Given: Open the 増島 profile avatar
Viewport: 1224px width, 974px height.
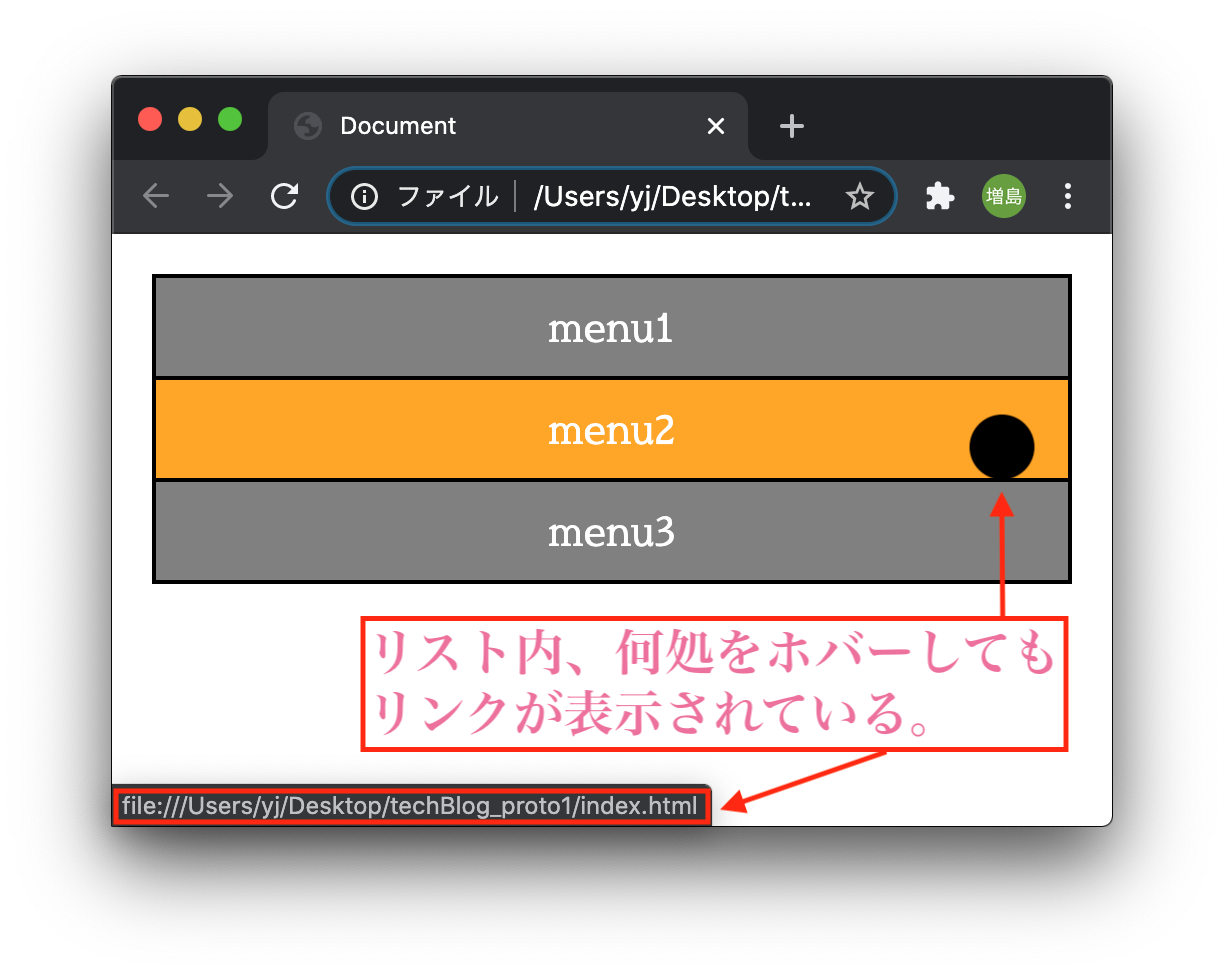Looking at the screenshot, I should [x=1003, y=196].
